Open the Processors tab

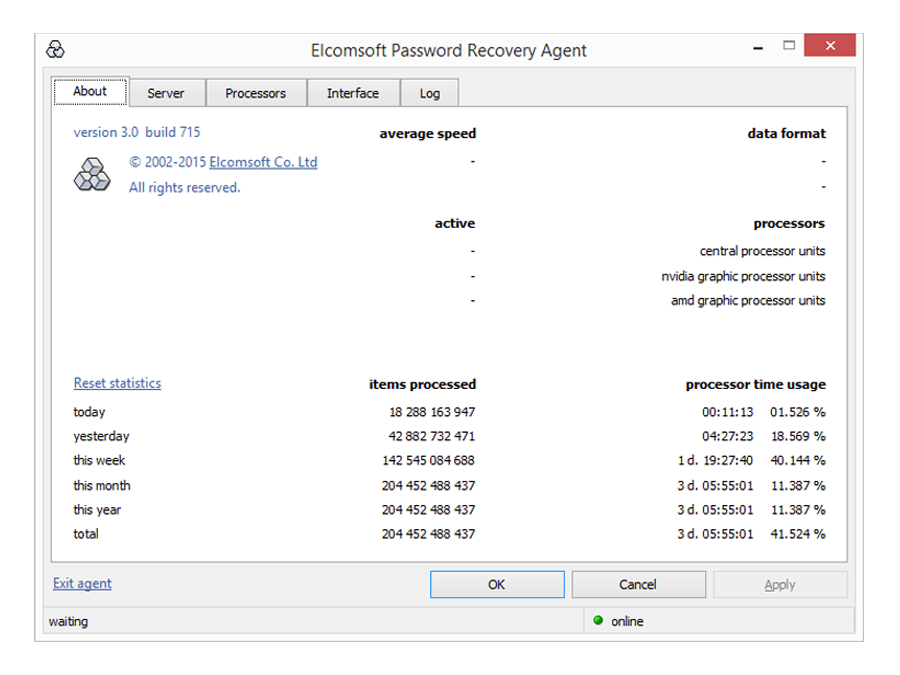point(255,93)
